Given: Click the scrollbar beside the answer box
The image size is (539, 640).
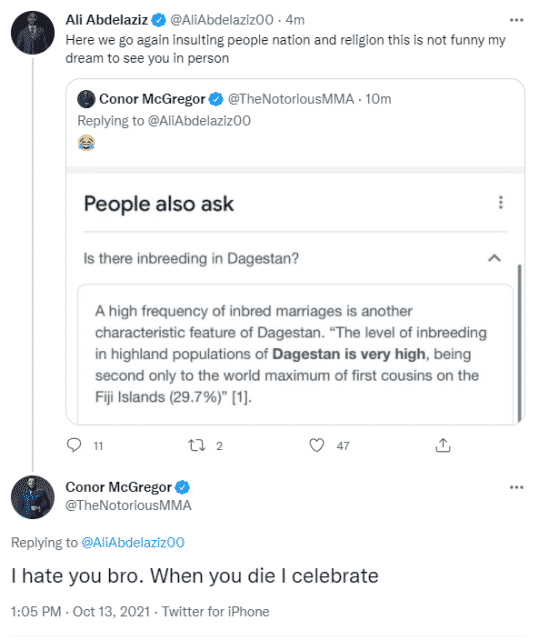Looking at the screenshot, I should point(519,343).
